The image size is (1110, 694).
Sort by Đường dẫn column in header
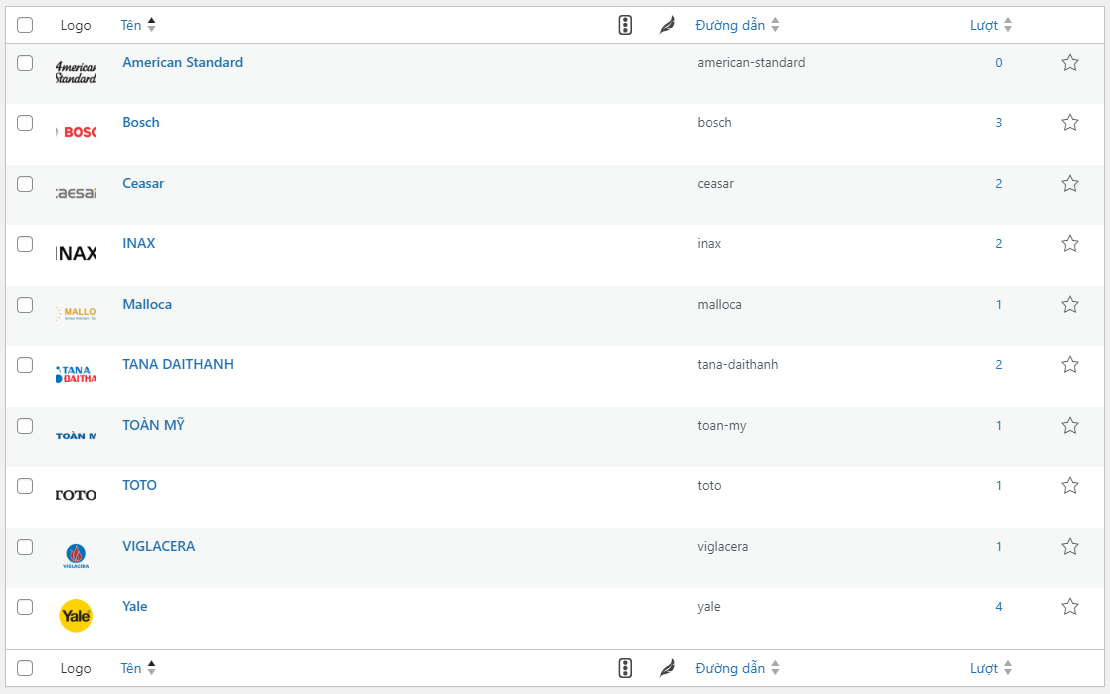tap(738, 25)
